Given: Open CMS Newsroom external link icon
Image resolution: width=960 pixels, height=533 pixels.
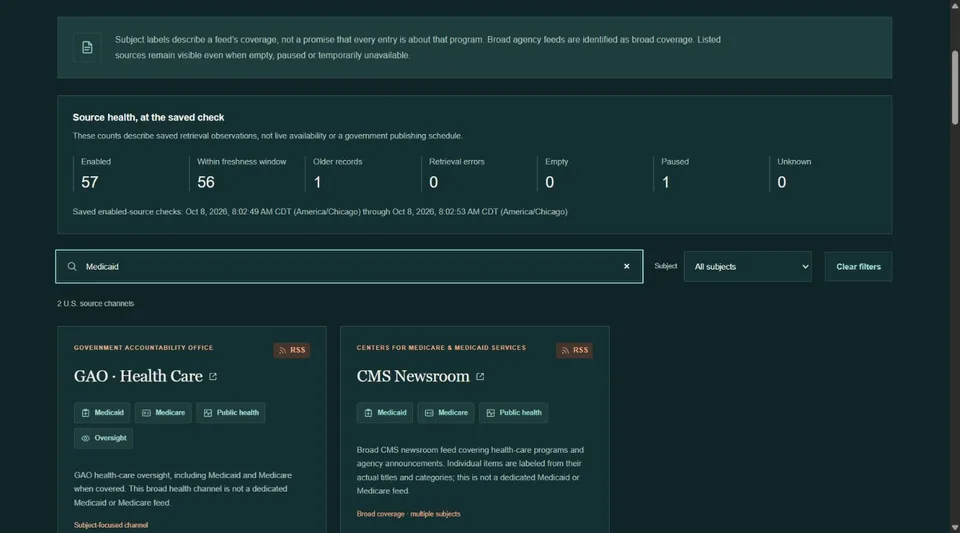Looking at the screenshot, I should [480, 376].
